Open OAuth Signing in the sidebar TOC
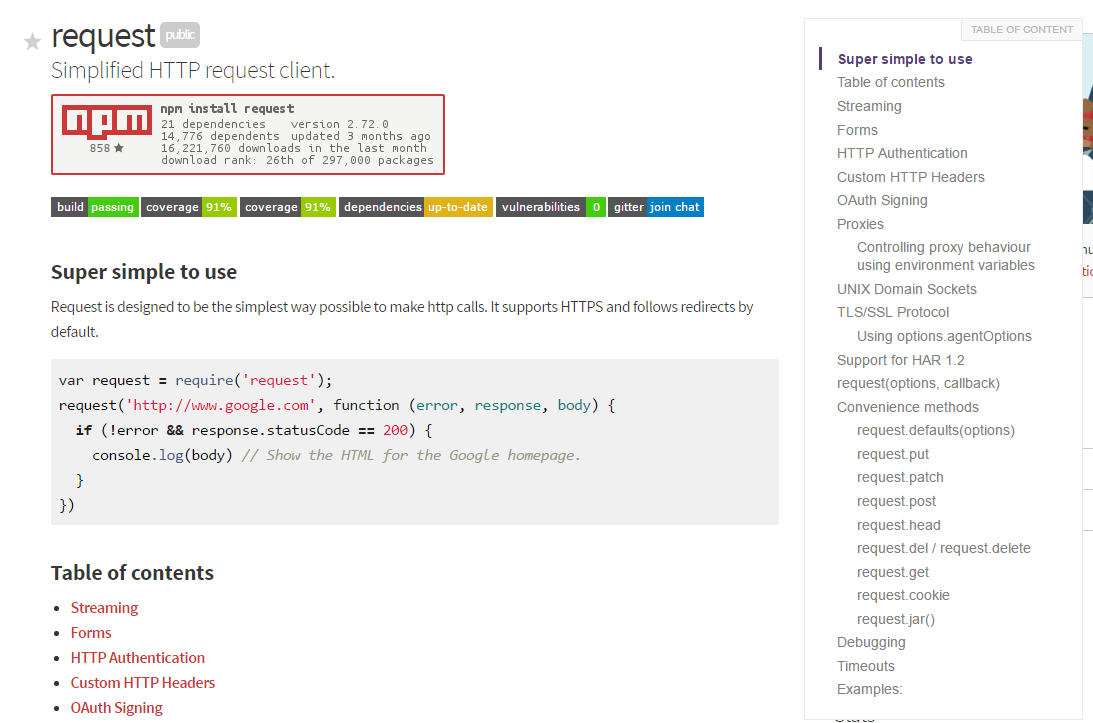The image size is (1093, 723). 882,200
